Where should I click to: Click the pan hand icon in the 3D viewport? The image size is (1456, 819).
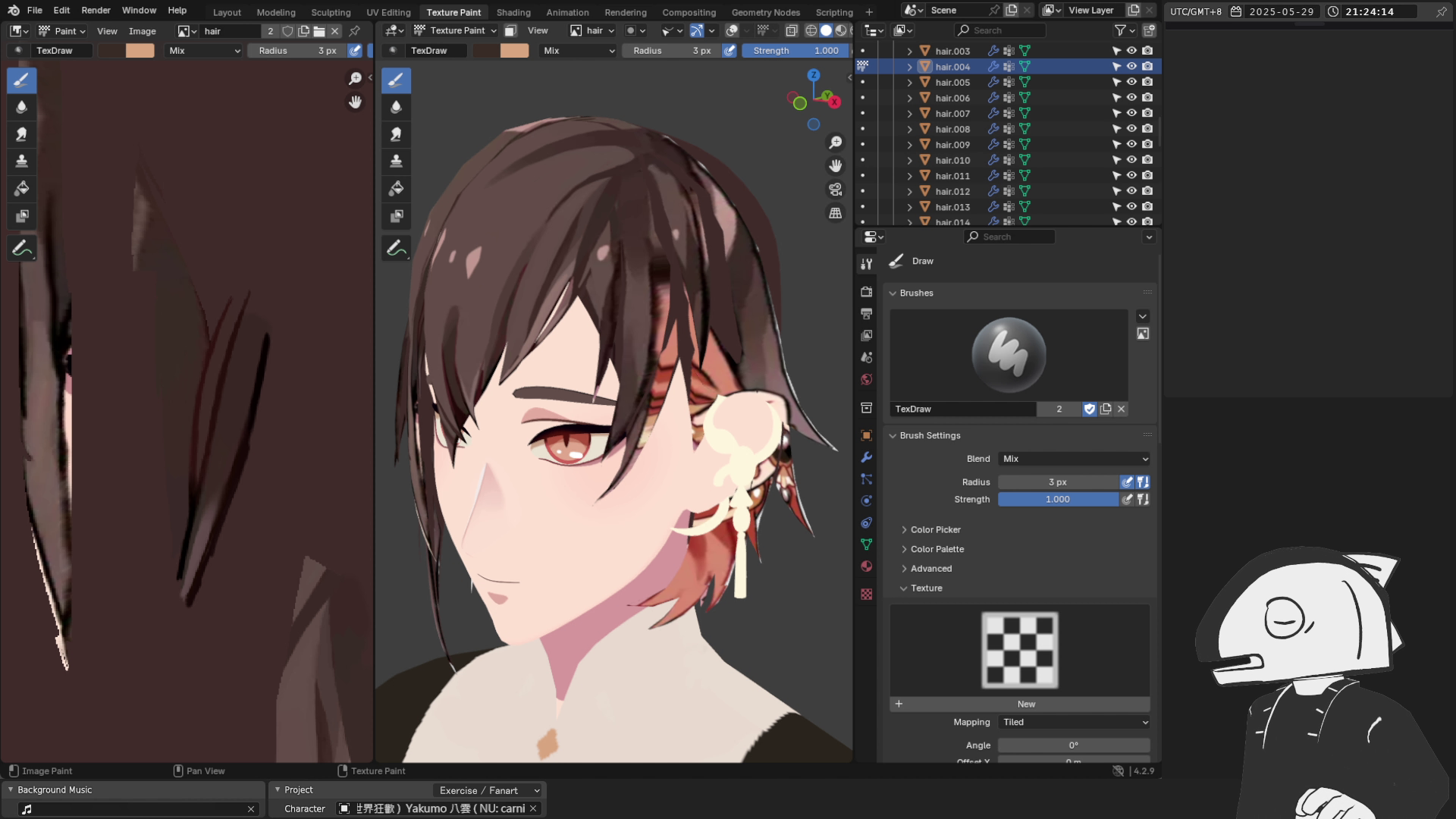(x=835, y=166)
